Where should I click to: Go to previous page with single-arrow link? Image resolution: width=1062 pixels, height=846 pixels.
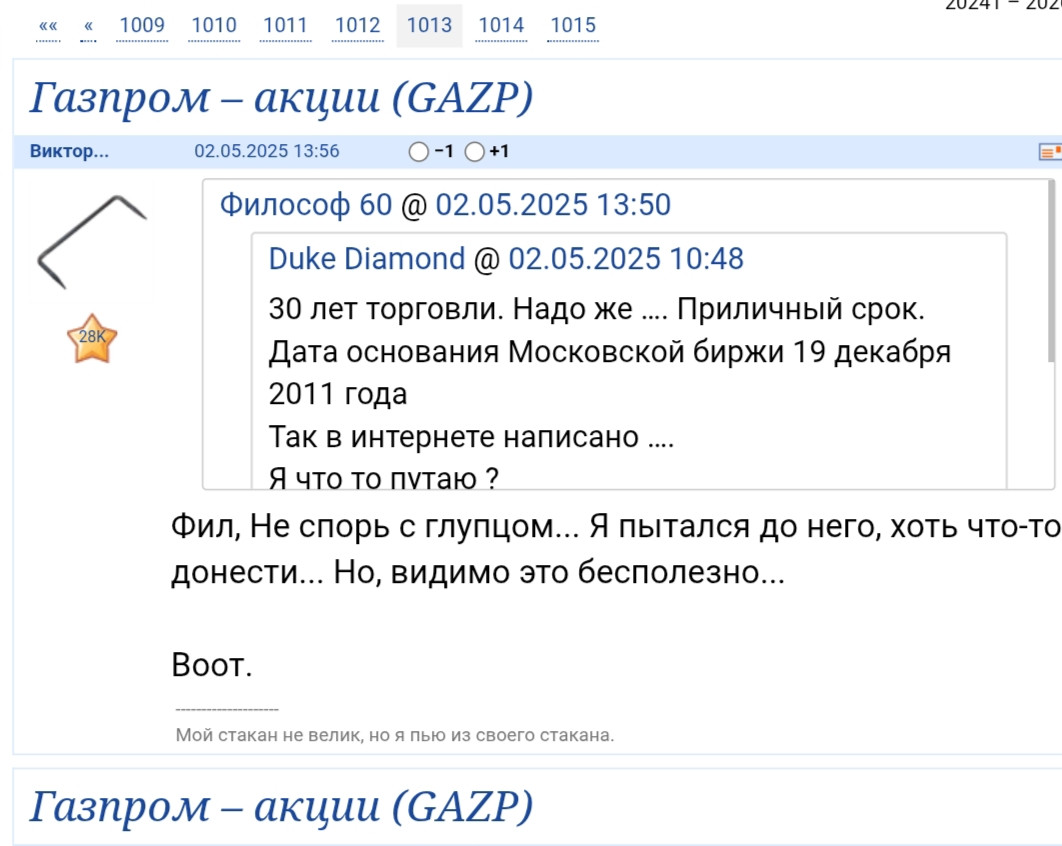88,26
